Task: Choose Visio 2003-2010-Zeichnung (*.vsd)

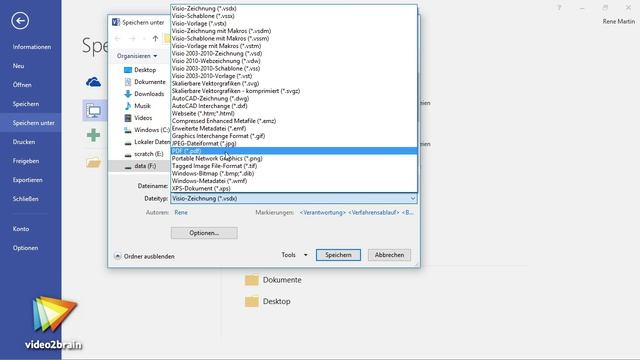Action: click(x=294, y=53)
